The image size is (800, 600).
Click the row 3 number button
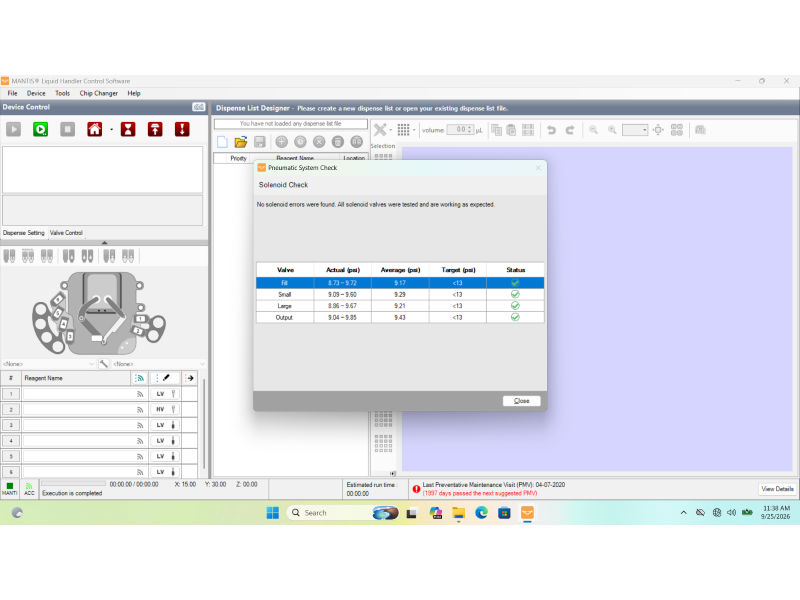point(11,425)
